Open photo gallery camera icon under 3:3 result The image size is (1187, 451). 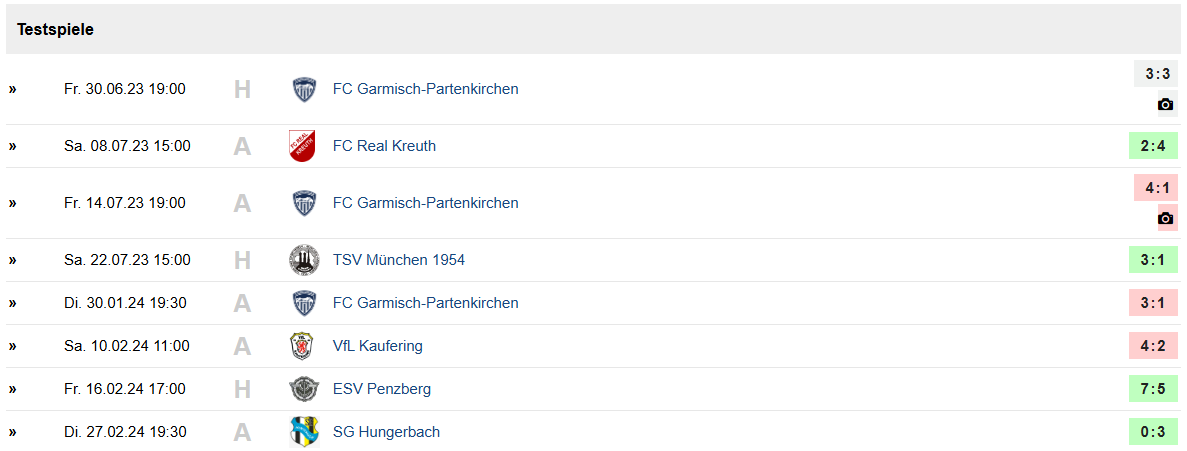1166,104
